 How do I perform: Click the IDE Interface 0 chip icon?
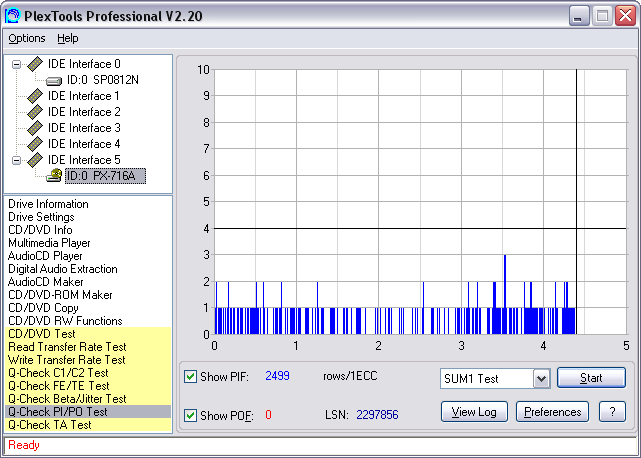[x=35, y=64]
